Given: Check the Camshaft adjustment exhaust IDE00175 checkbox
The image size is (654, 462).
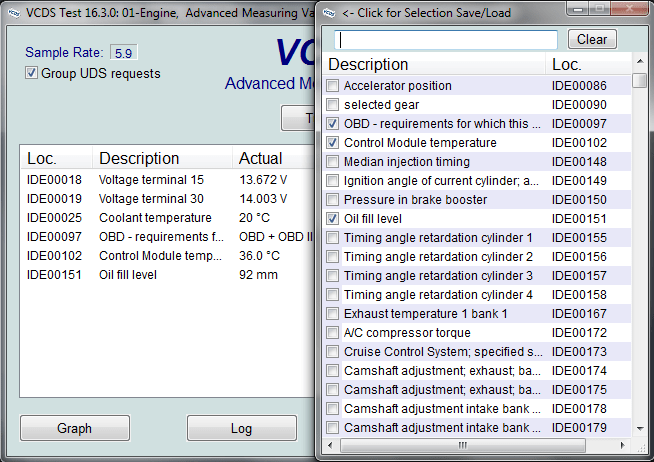Looking at the screenshot, I should point(332,389).
